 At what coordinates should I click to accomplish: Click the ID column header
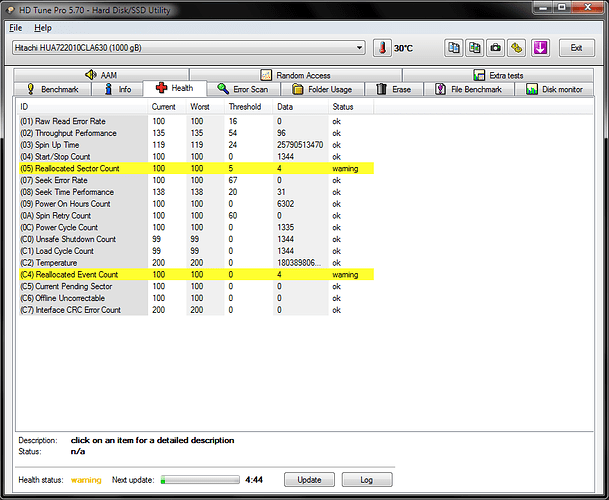click(82, 107)
